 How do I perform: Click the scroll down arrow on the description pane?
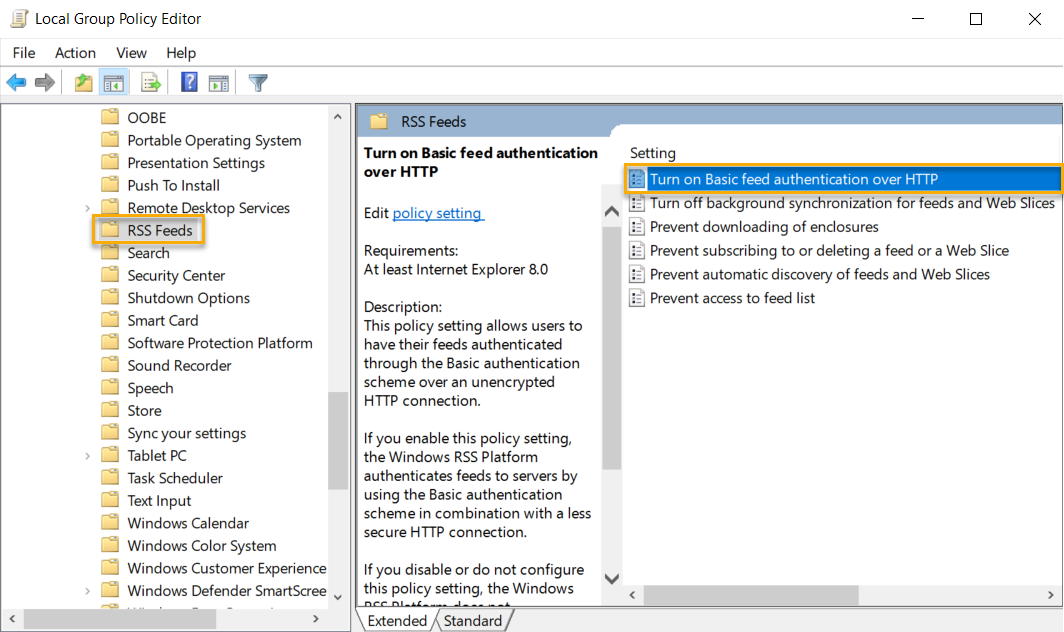pyautogui.click(x=611, y=578)
